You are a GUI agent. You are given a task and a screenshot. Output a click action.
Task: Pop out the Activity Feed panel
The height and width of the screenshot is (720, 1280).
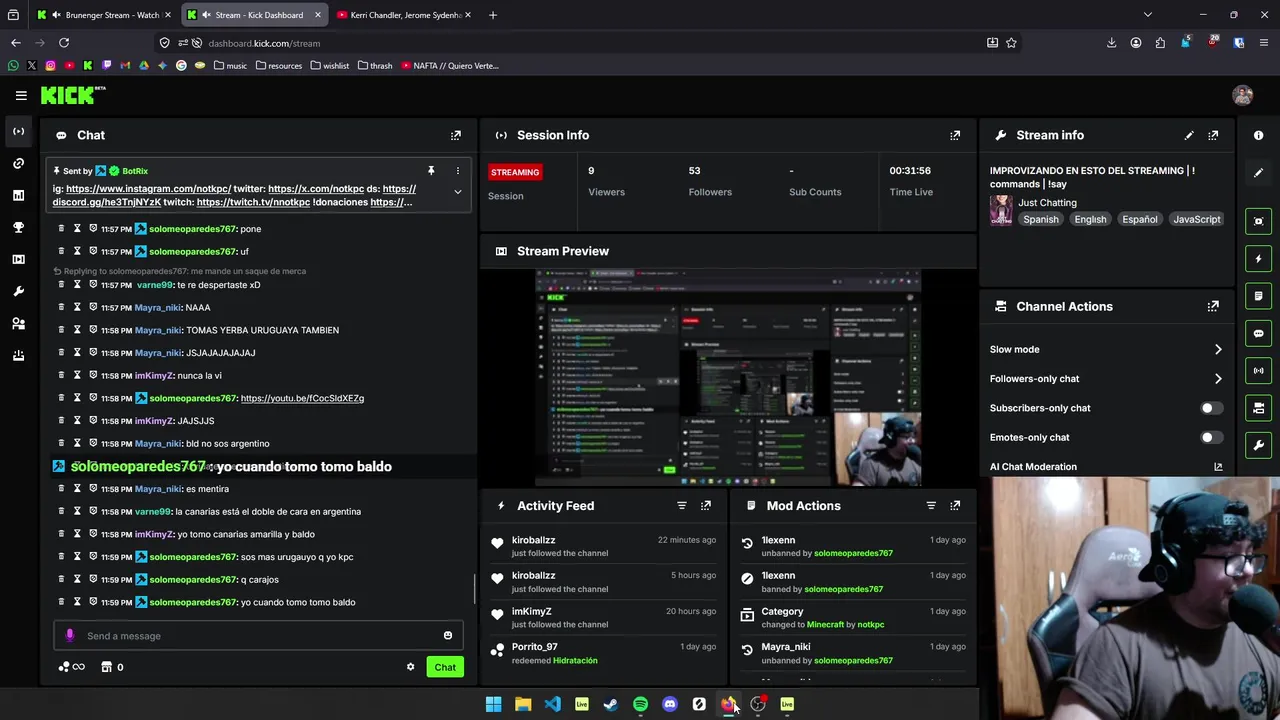pos(706,506)
